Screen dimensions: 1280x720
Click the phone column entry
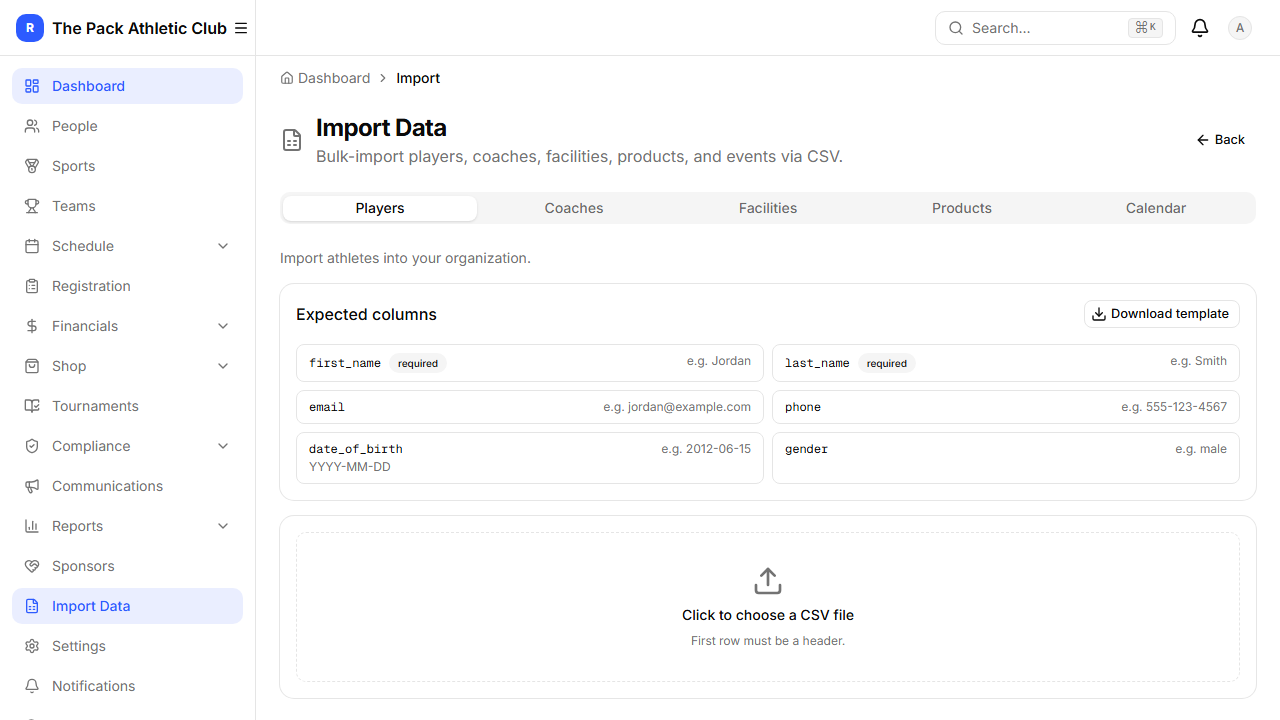(1006, 407)
